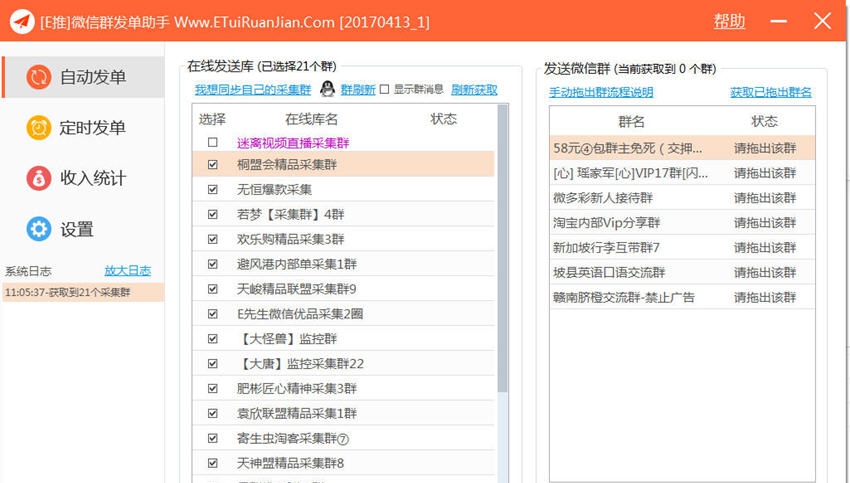This screenshot has height=483, width=850.
Task: Click 放大日志 link
Action: (127, 271)
